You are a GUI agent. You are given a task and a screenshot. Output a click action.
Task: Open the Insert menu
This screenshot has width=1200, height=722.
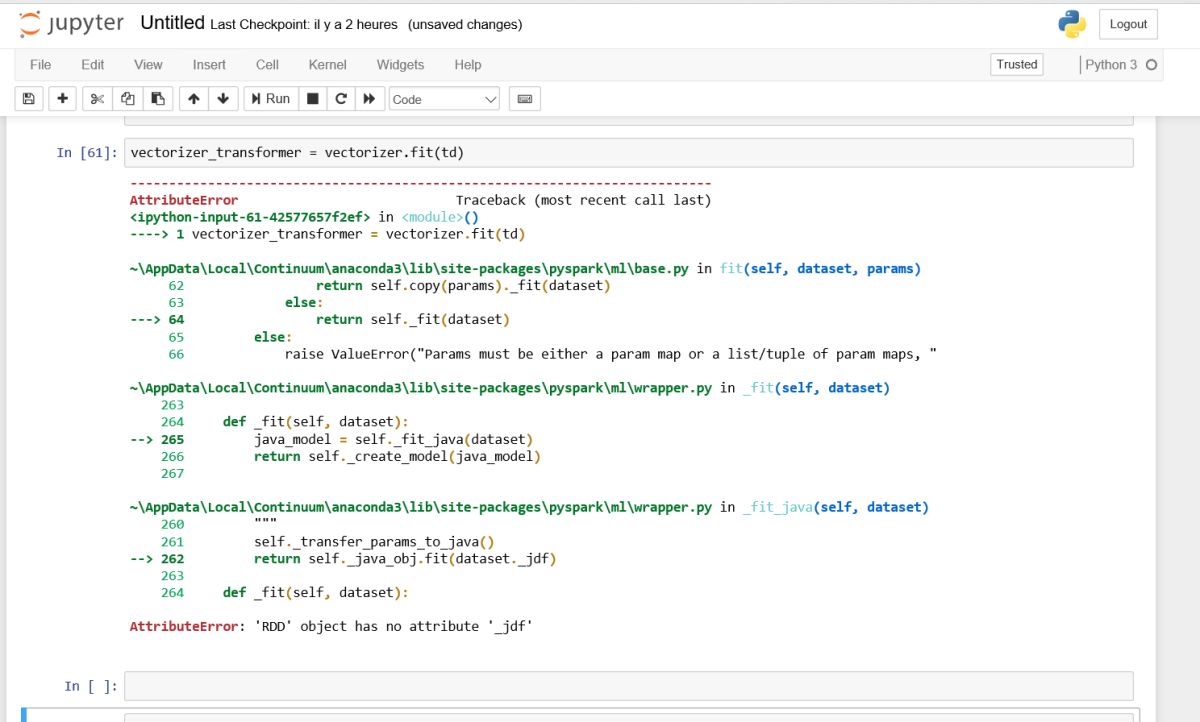209,64
